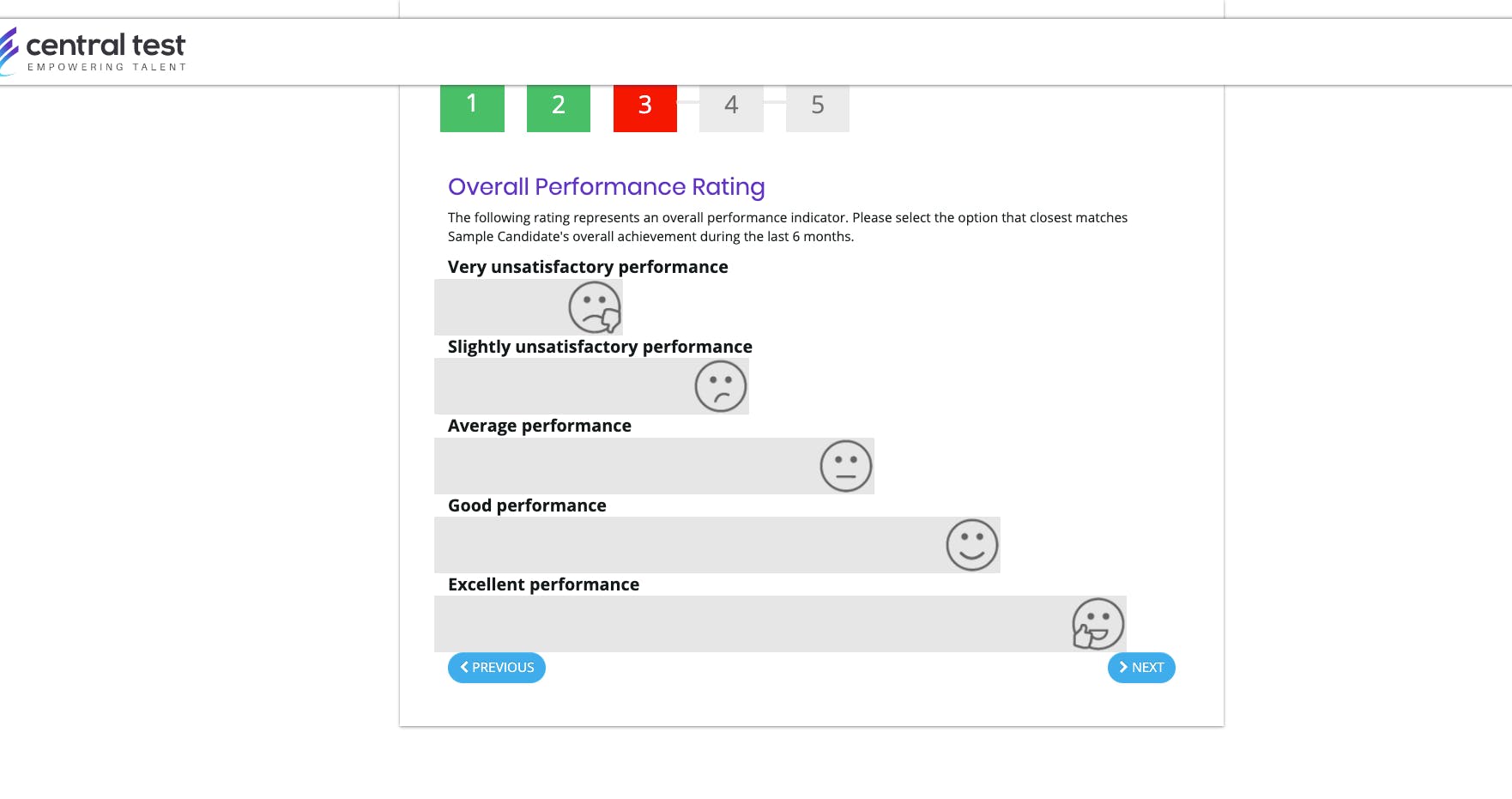This screenshot has height=799, width=1512.
Task: Go to step 1 in progress
Action: (472, 108)
